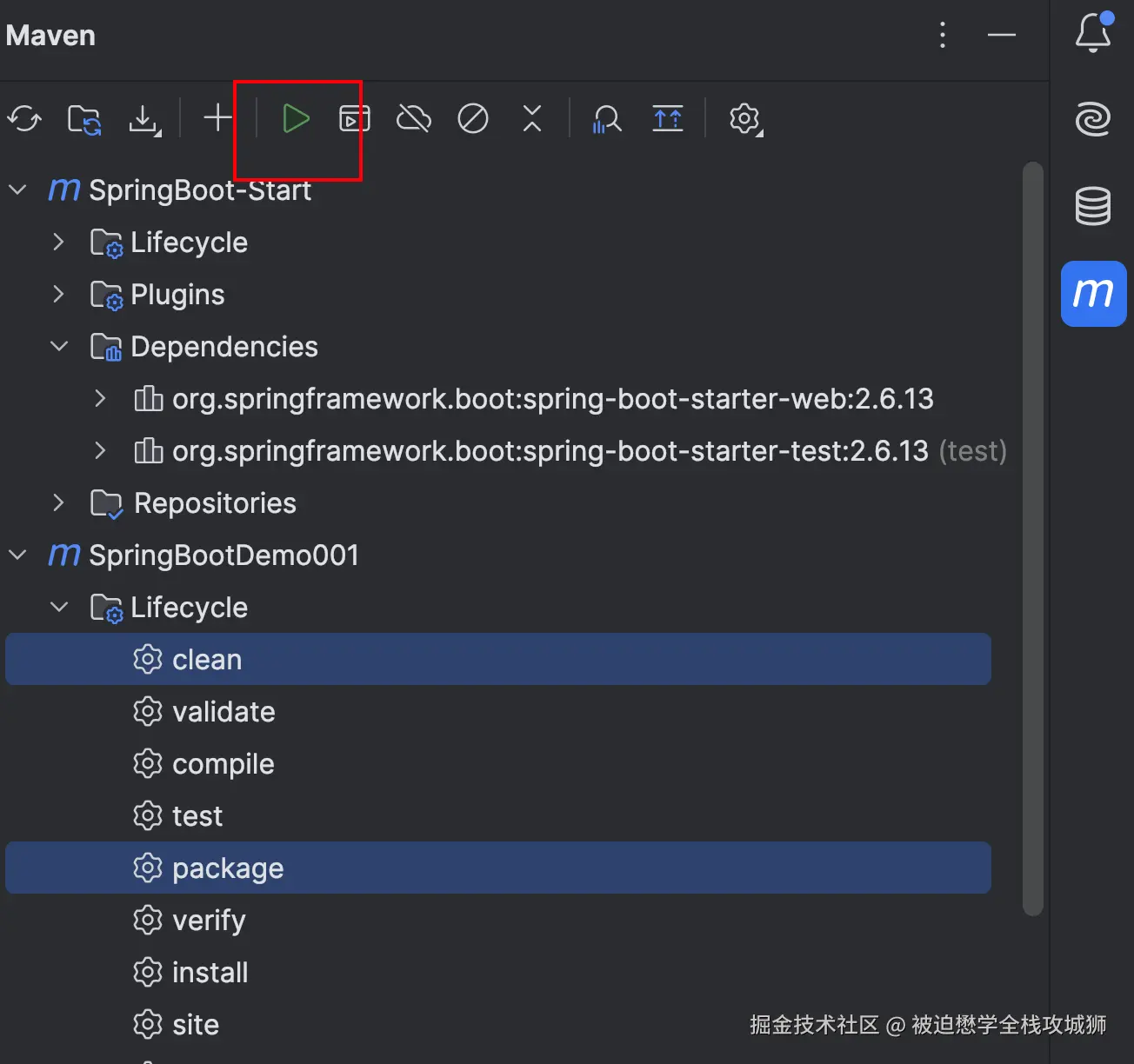Open Maven panel options menu
1134x1064 pixels.
coord(943,35)
